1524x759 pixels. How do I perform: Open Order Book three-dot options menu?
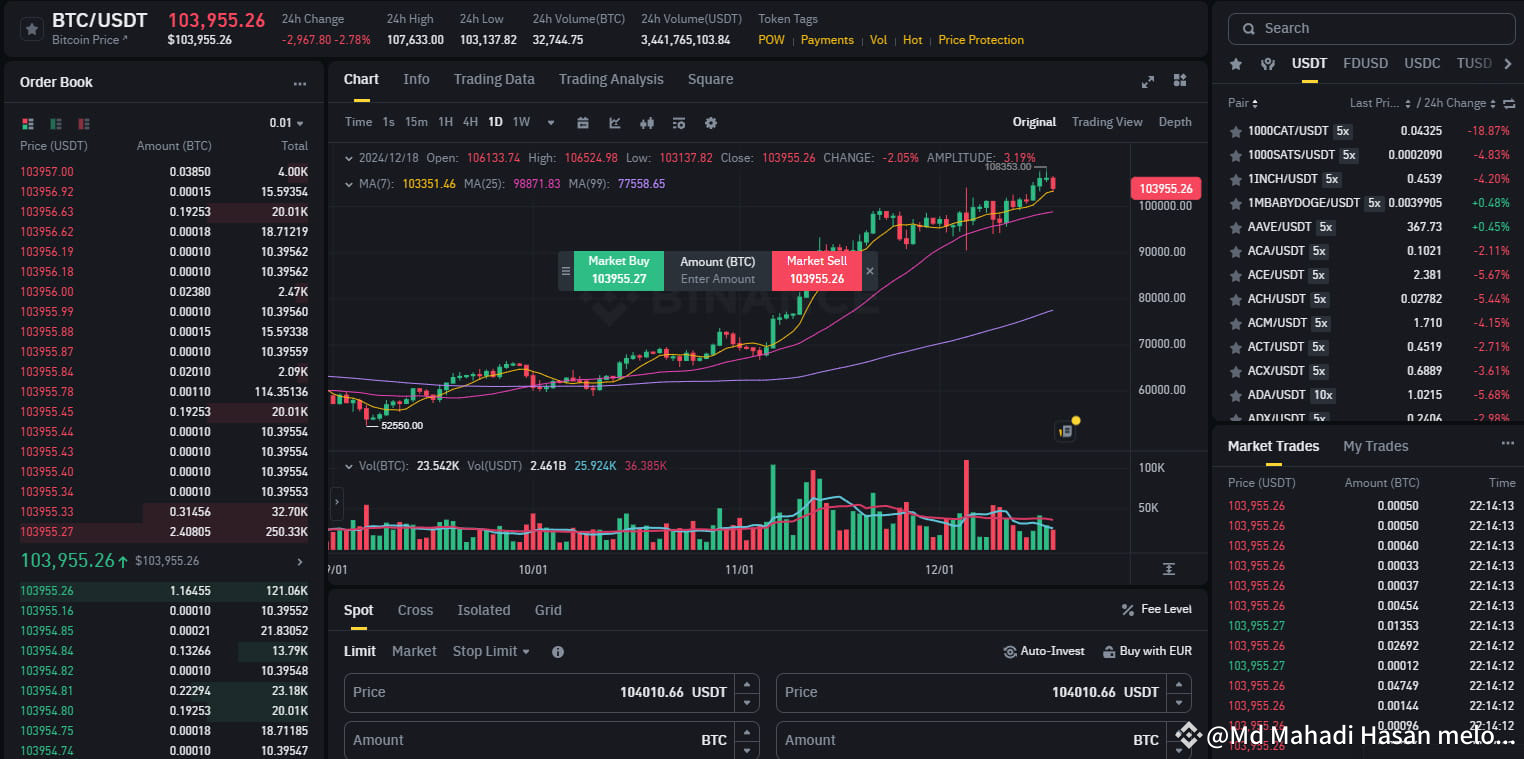coord(299,84)
